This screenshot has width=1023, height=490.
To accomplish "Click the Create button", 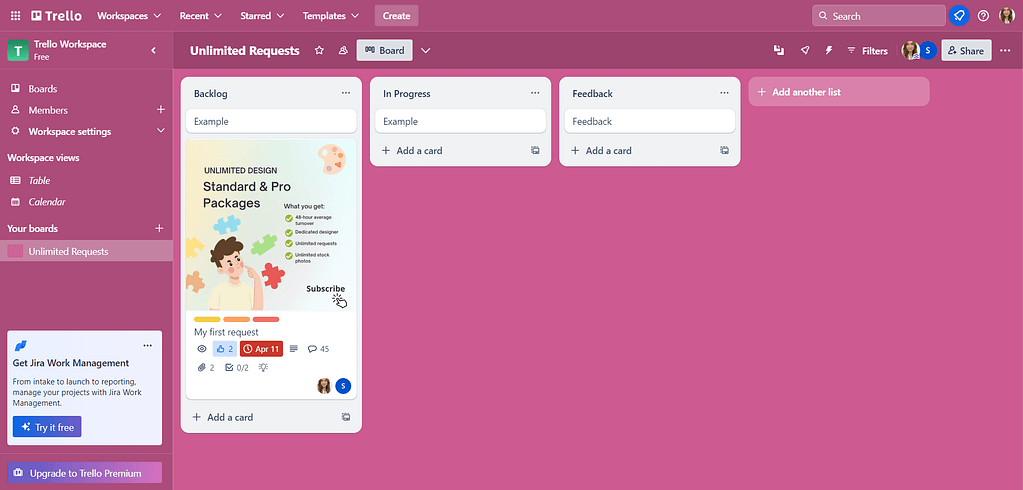I will [x=397, y=16].
